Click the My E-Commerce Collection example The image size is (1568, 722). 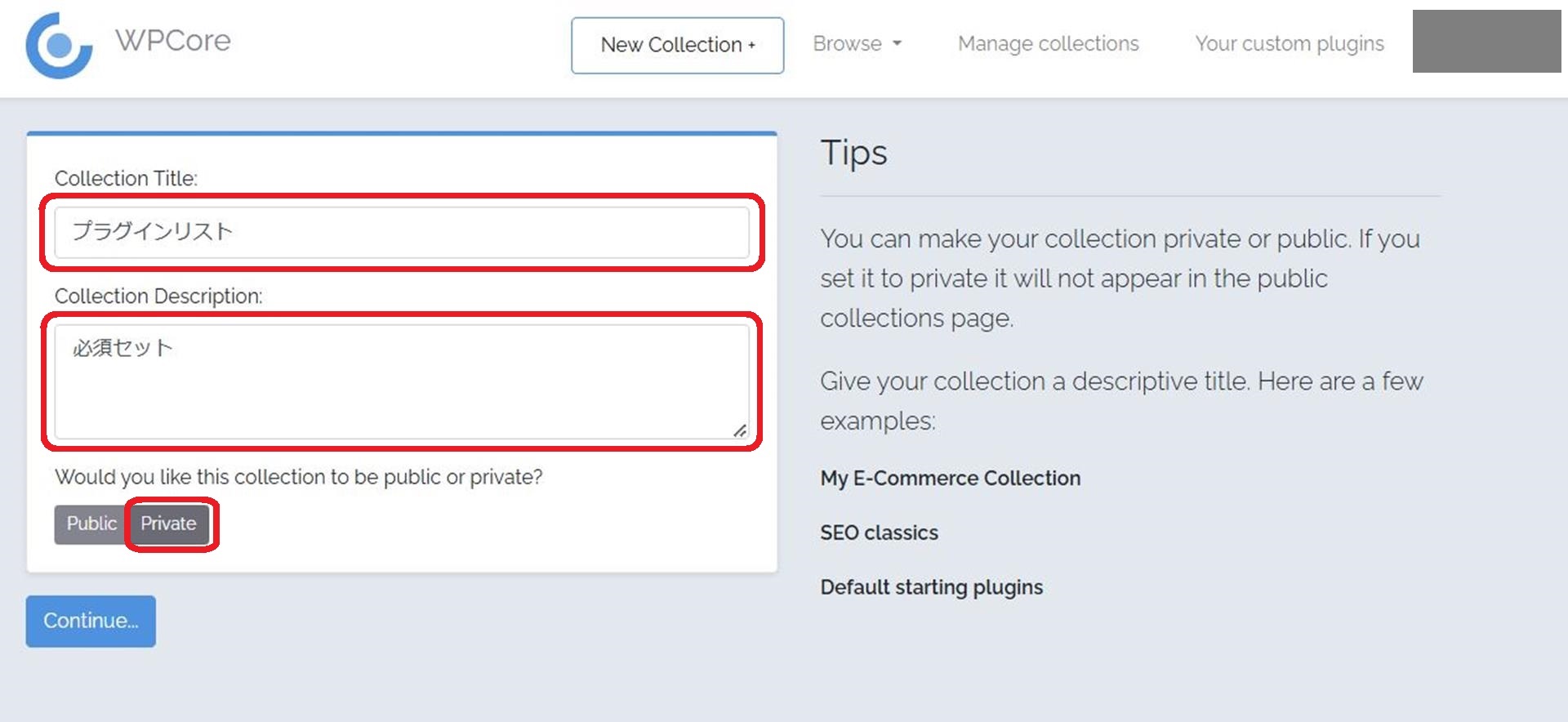(950, 479)
